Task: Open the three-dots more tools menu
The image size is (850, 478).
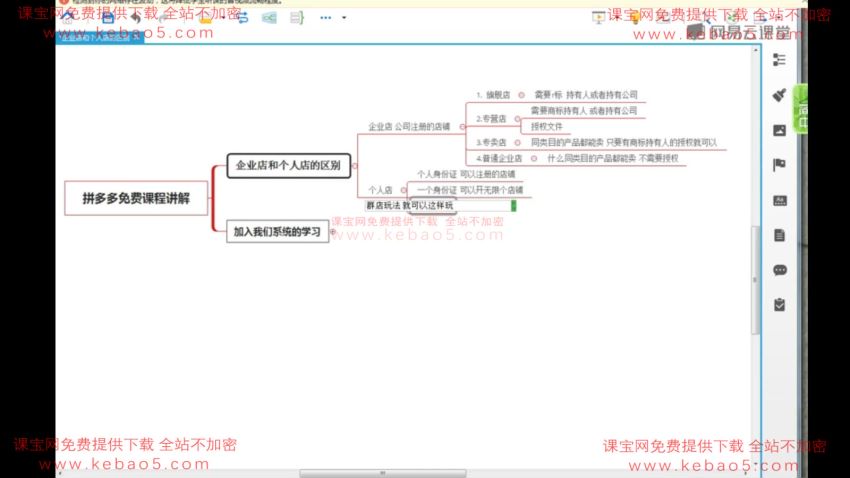Action: (325, 18)
